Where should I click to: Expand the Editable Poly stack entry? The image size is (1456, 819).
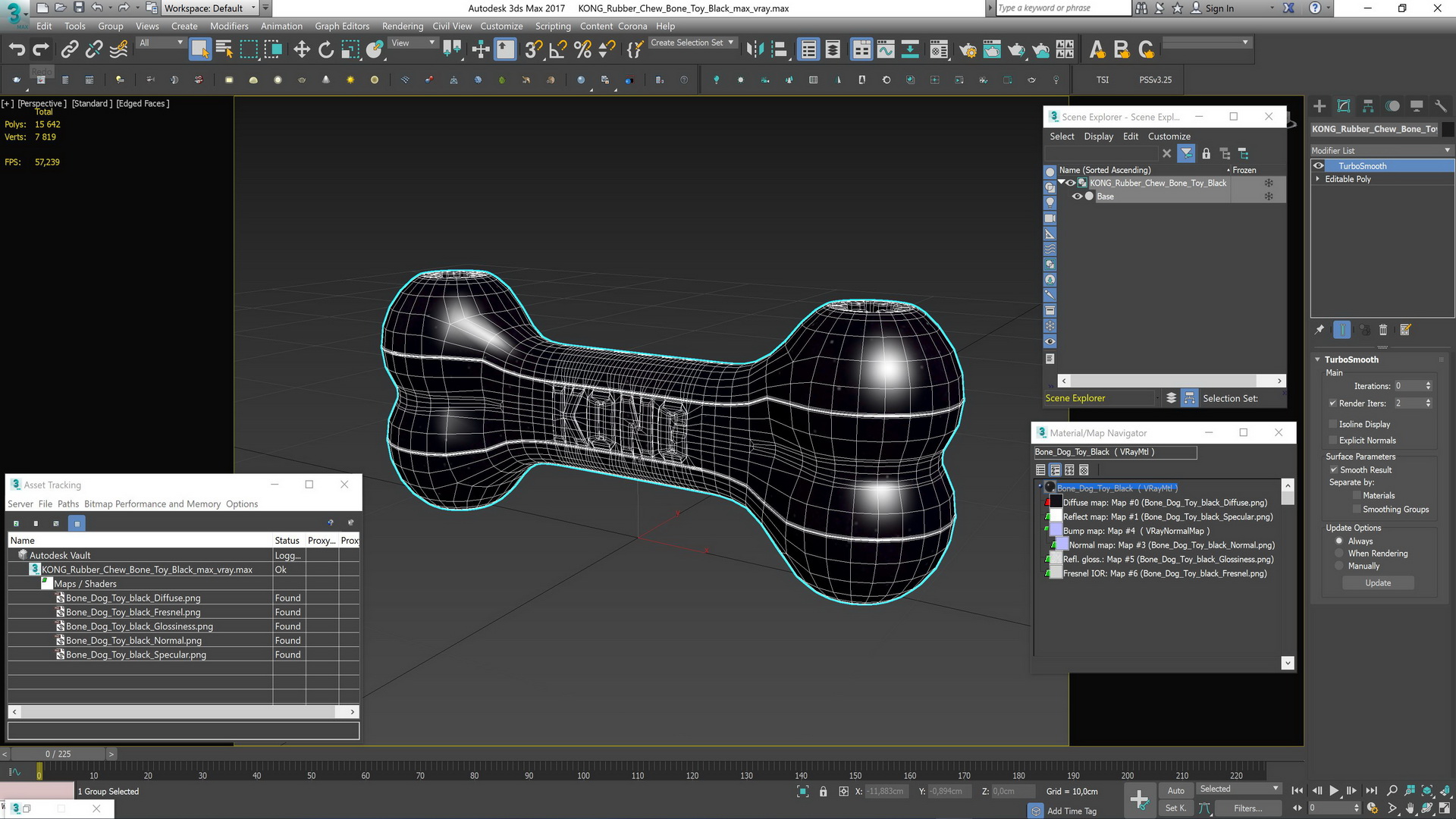1317,179
